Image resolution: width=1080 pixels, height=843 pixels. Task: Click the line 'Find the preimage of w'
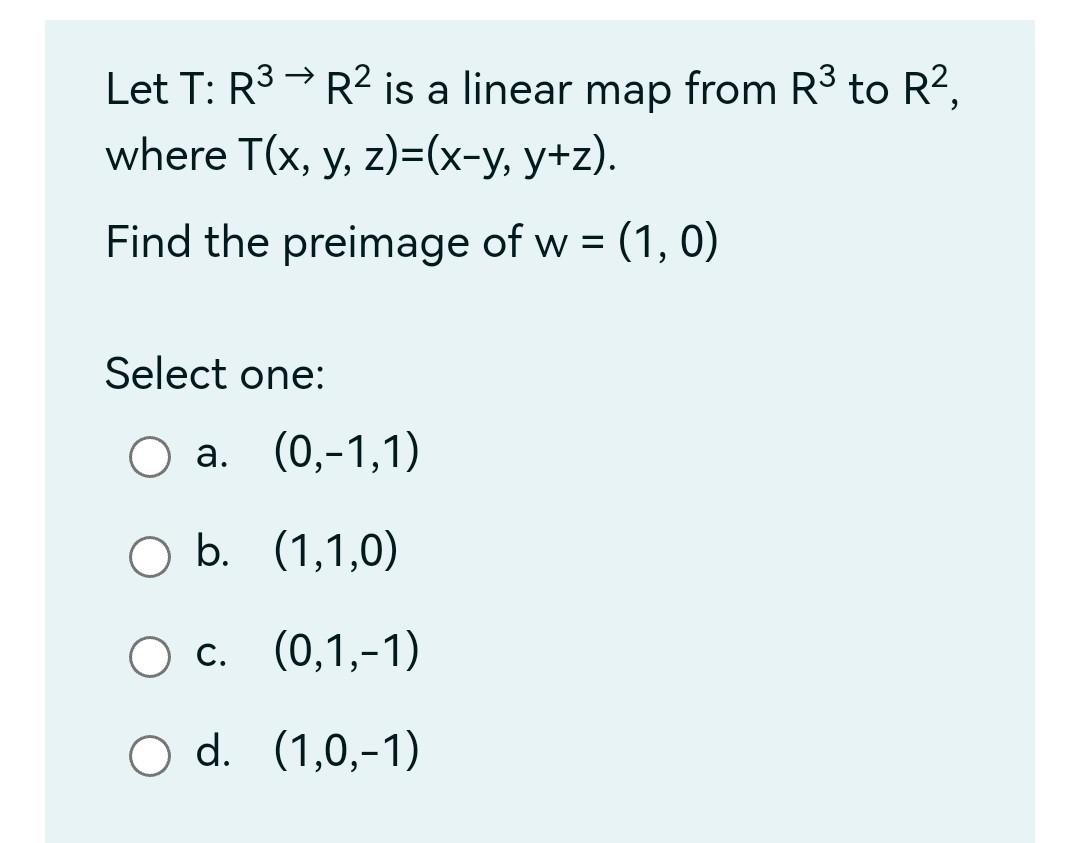412,241
